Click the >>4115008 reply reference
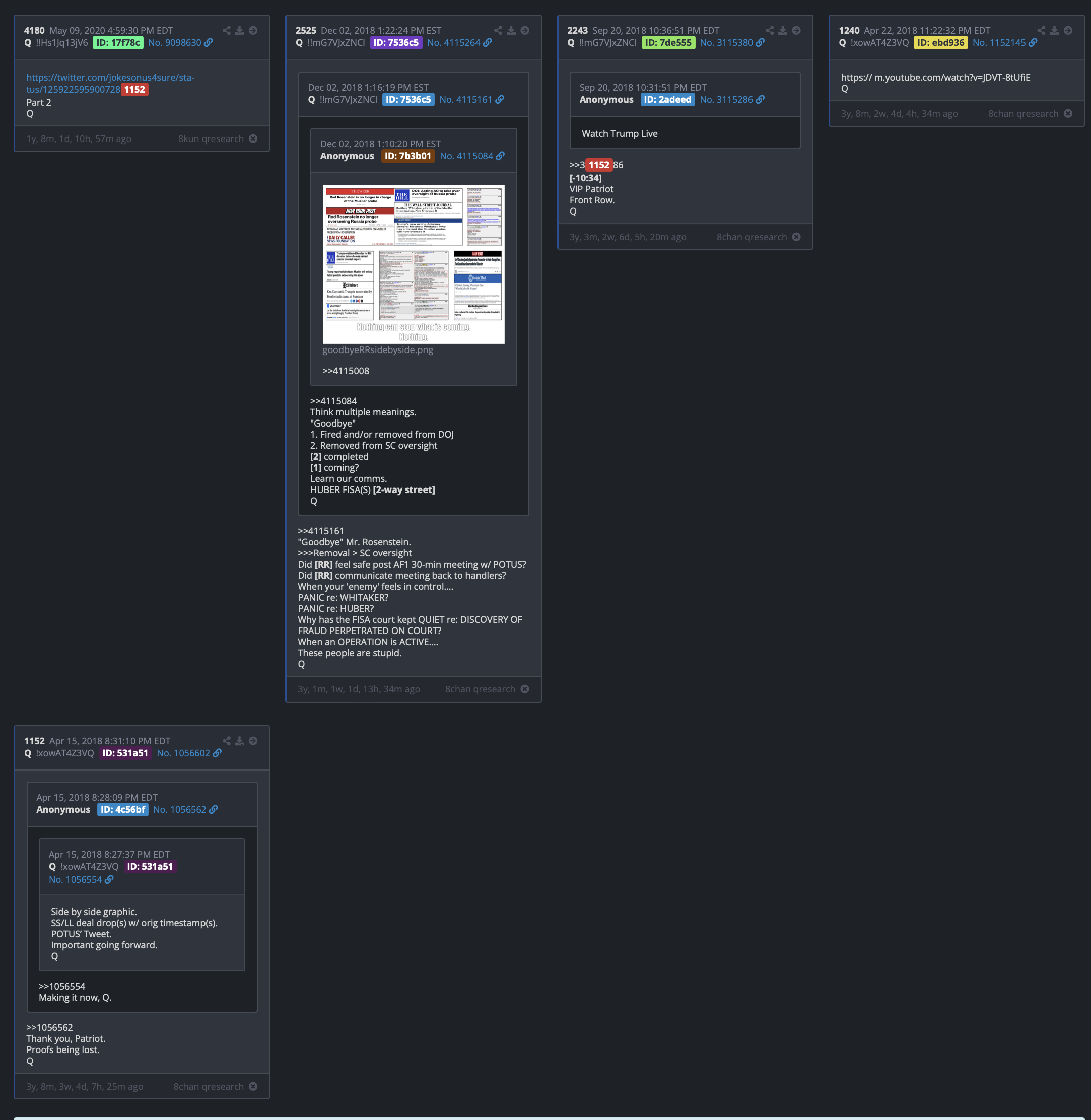This screenshot has height=1120, width=1091. click(346, 371)
